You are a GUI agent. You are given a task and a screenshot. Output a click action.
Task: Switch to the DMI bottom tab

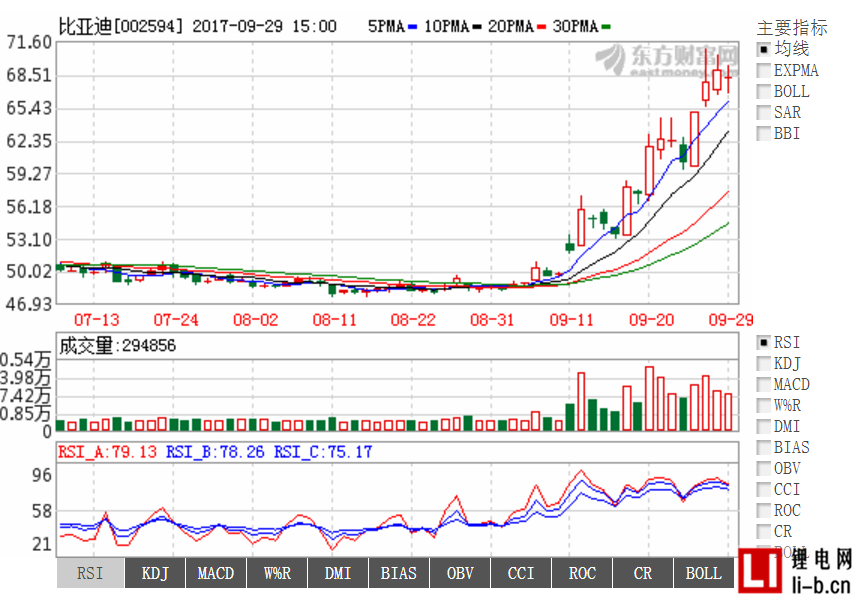pyautogui.click(x=338, y=573)
